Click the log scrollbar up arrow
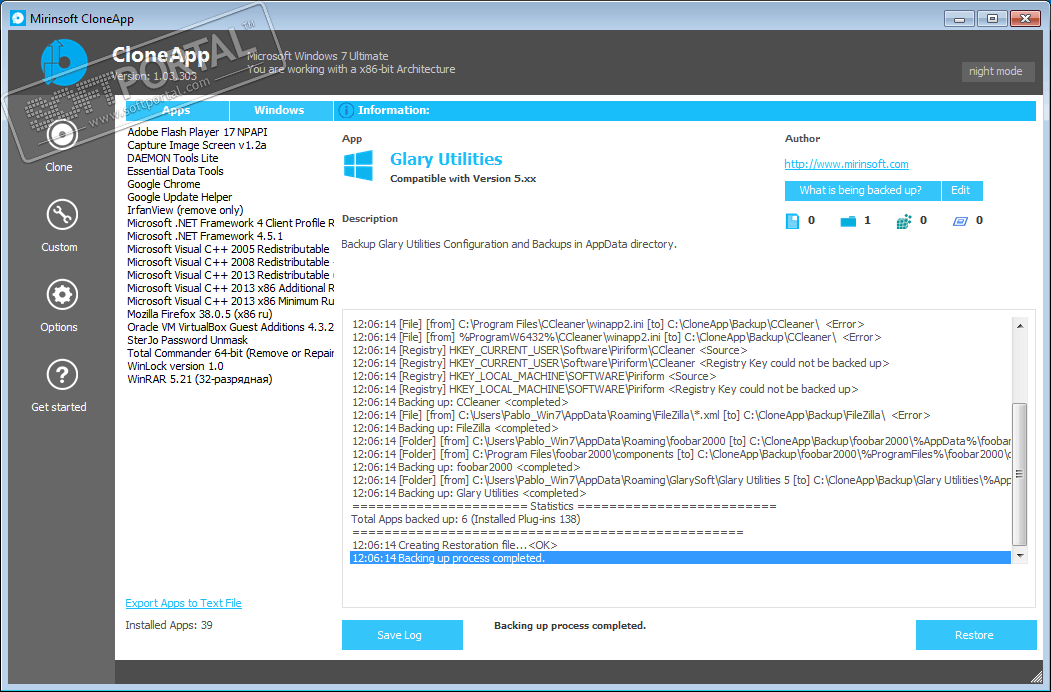This screenshot has height=692, width=1051. click(1020, 326)
